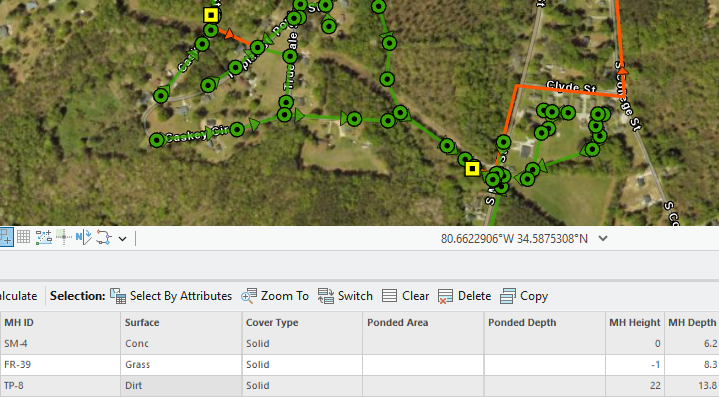Click the TP-8 cell in MH ID column

(60, 386)
